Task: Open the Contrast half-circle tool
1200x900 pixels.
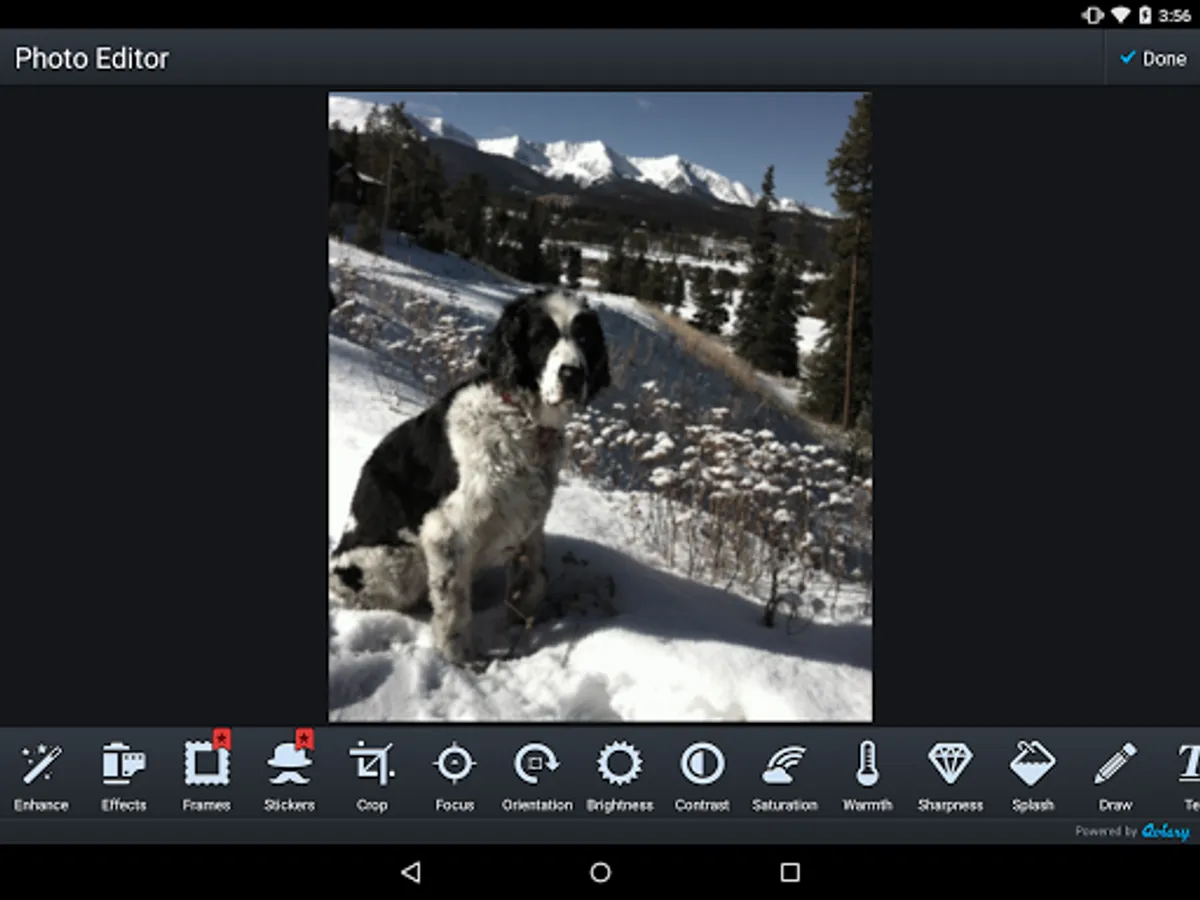Action: pyautogui.click(x=702, y=776)
